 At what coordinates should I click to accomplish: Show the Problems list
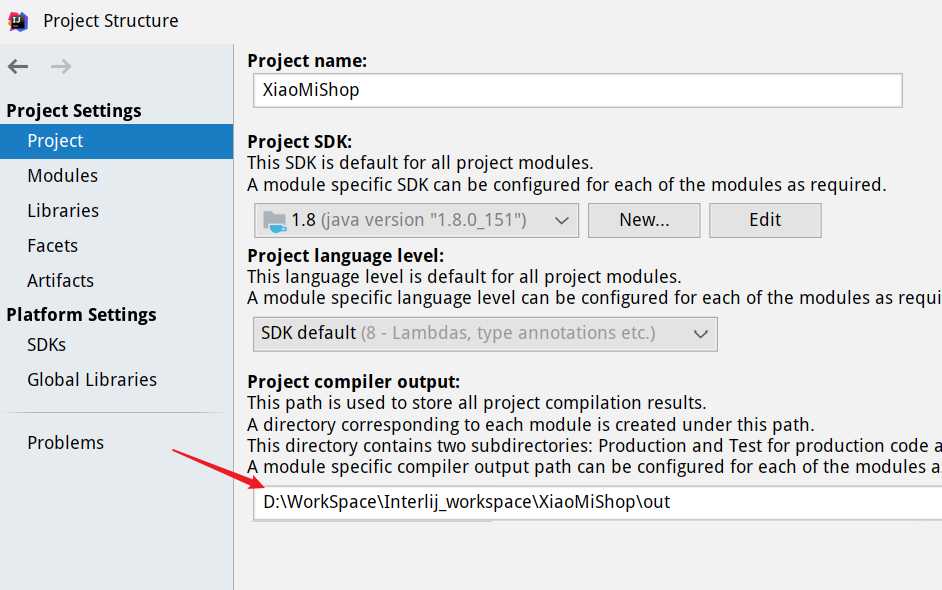[x=65, y=443]
